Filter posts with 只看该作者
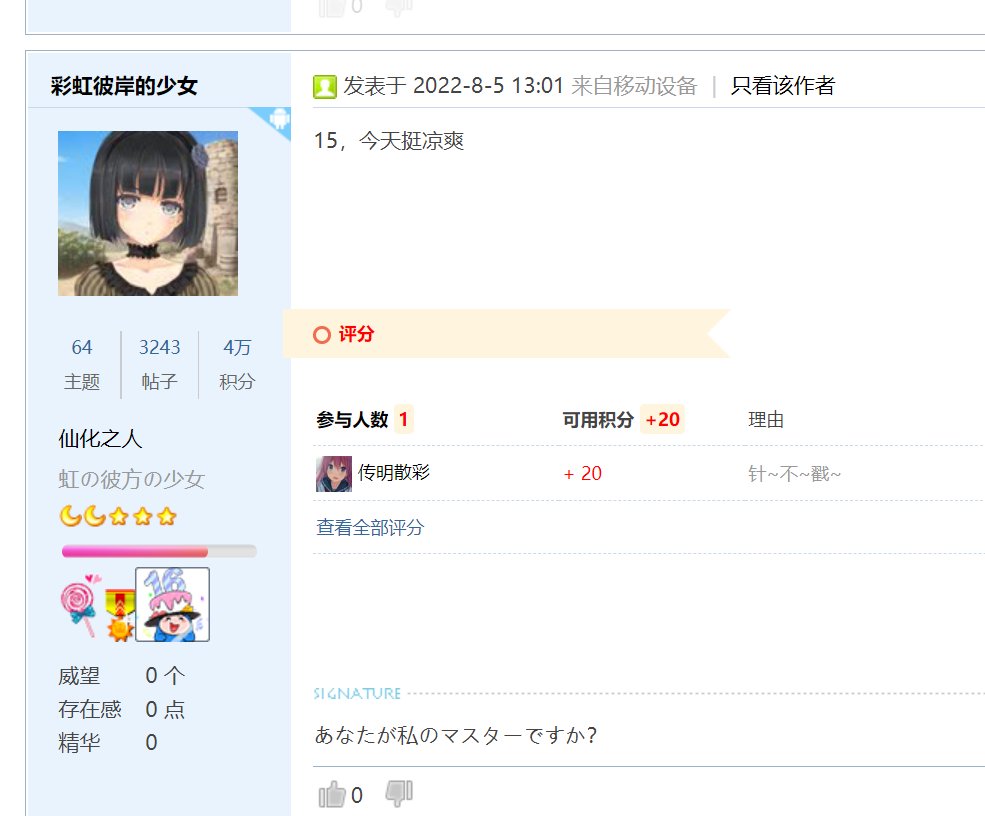Viewport: 985px width, 816px height. [783, 85]
